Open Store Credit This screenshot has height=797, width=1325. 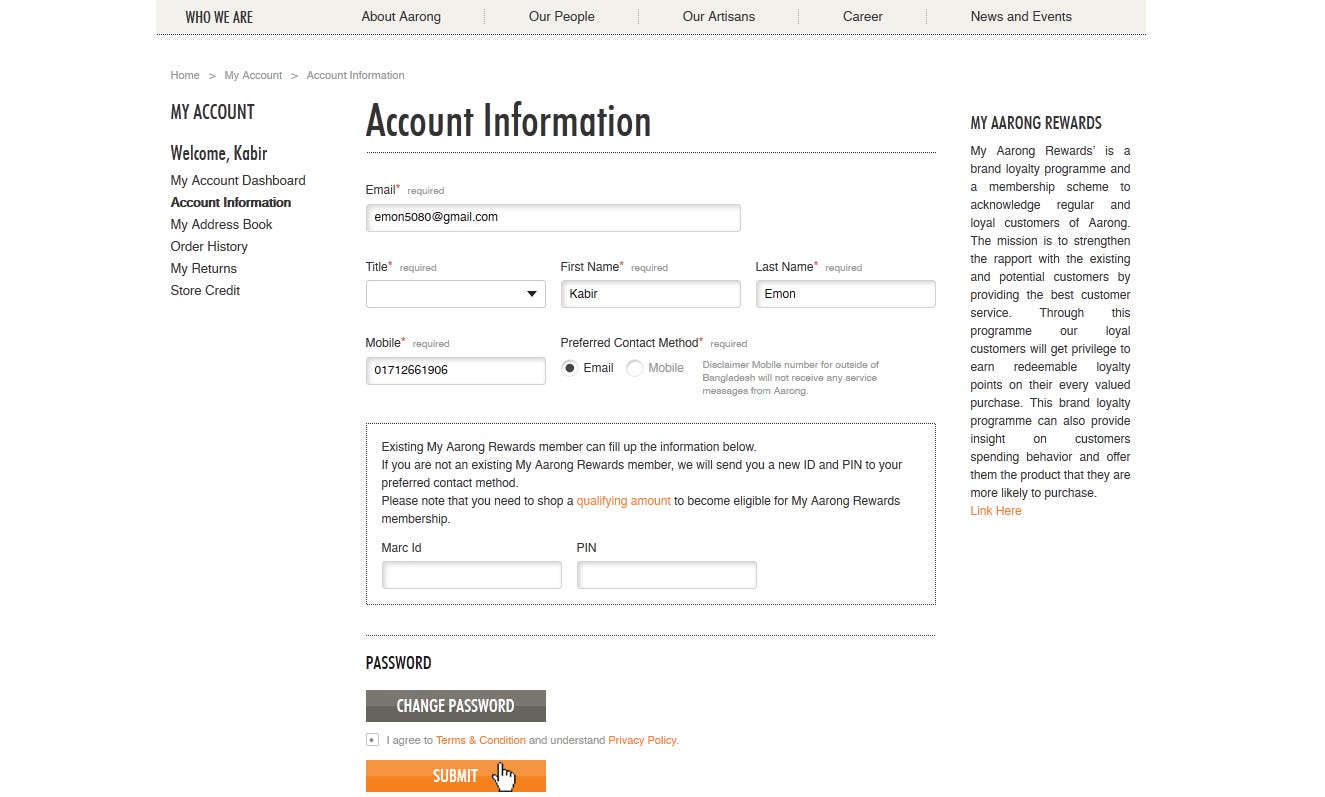point(205,290)
